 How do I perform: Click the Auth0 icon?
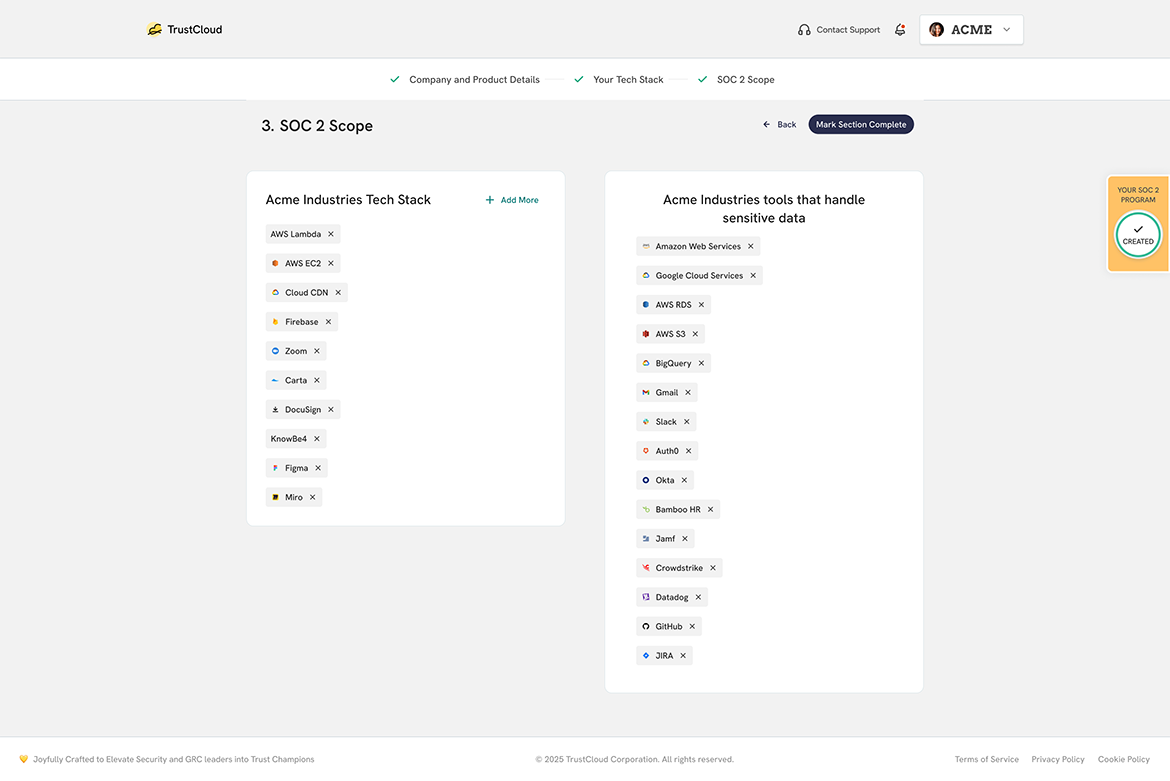(x=646, y=451)
